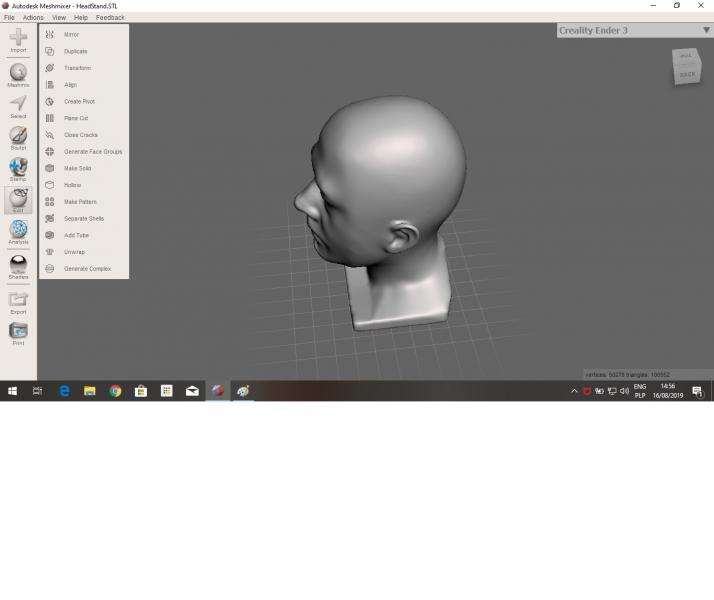This screenshot has width=714, height=600.
Task: Open the File menu
Action: (x=9, y=17)
